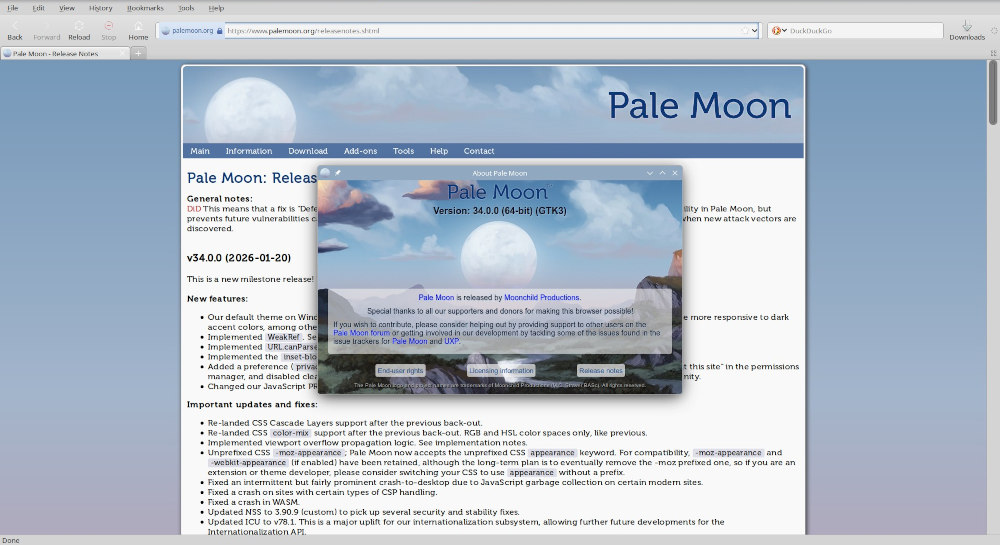
Task: Click the 'Done' status bar text
Action: coord(11,540)
